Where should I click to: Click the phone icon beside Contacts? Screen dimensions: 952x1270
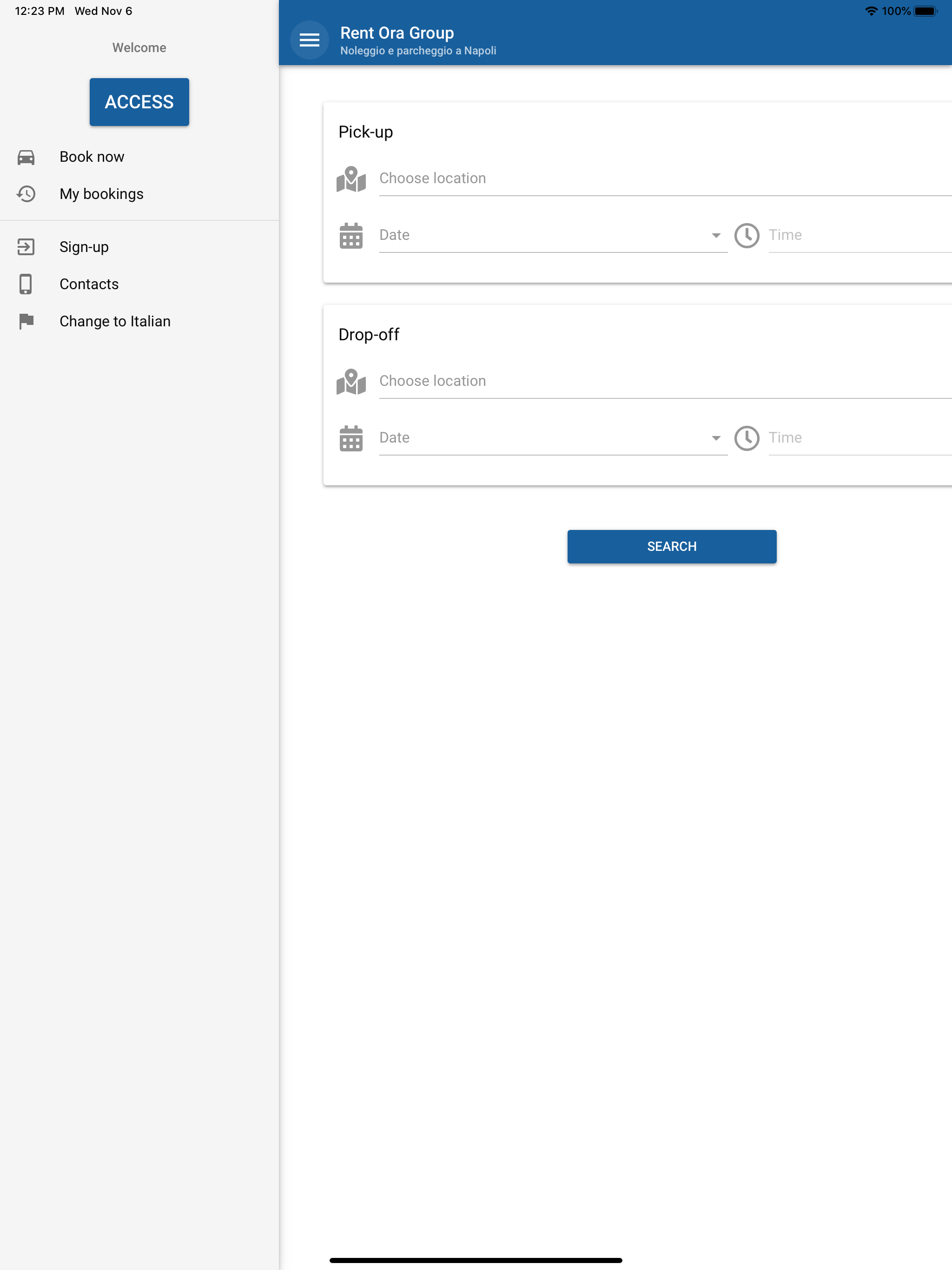pyautogui.click(x=26, y=284)
